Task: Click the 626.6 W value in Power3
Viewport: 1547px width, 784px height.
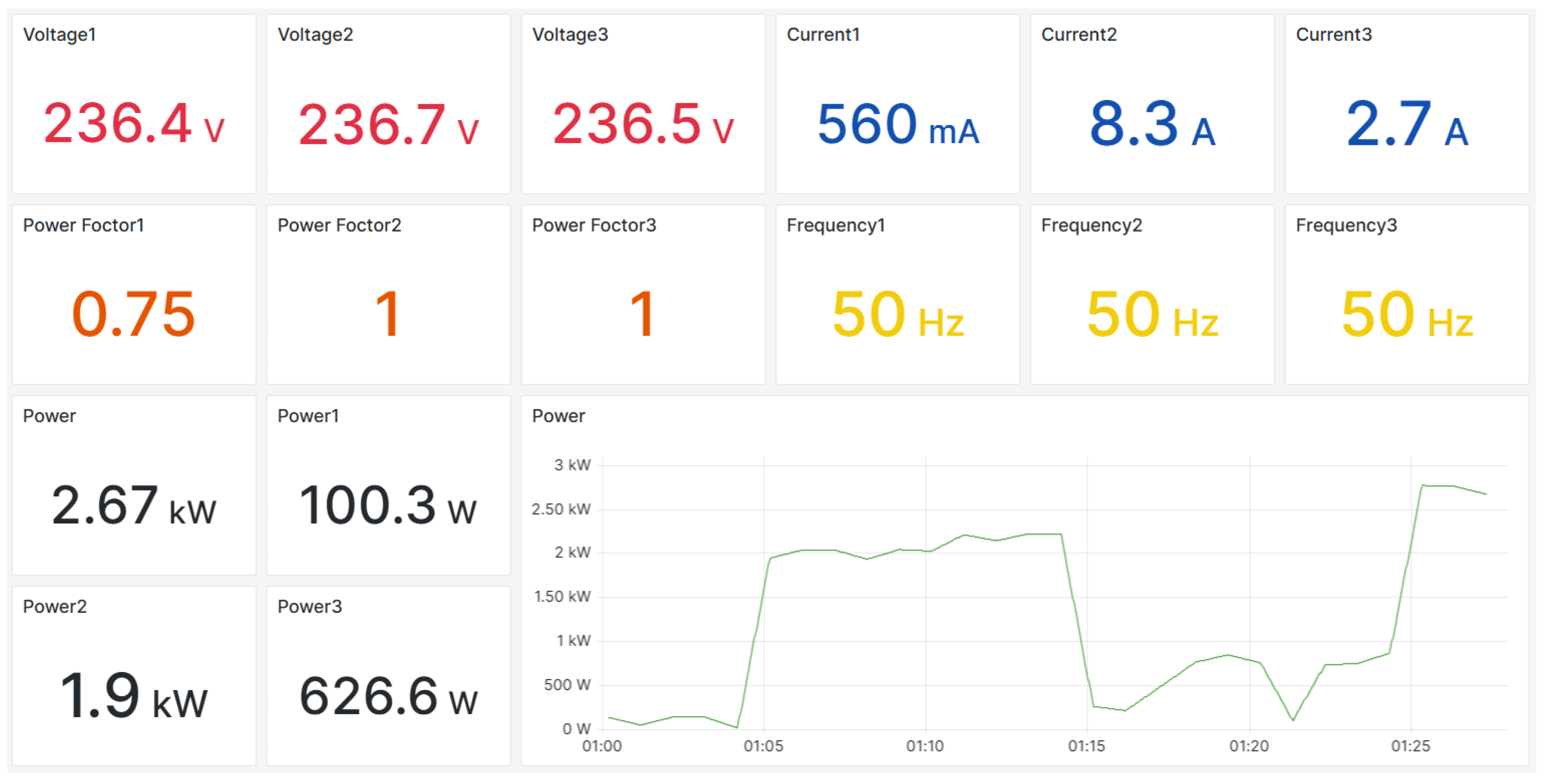Action: tap(389, 696)
